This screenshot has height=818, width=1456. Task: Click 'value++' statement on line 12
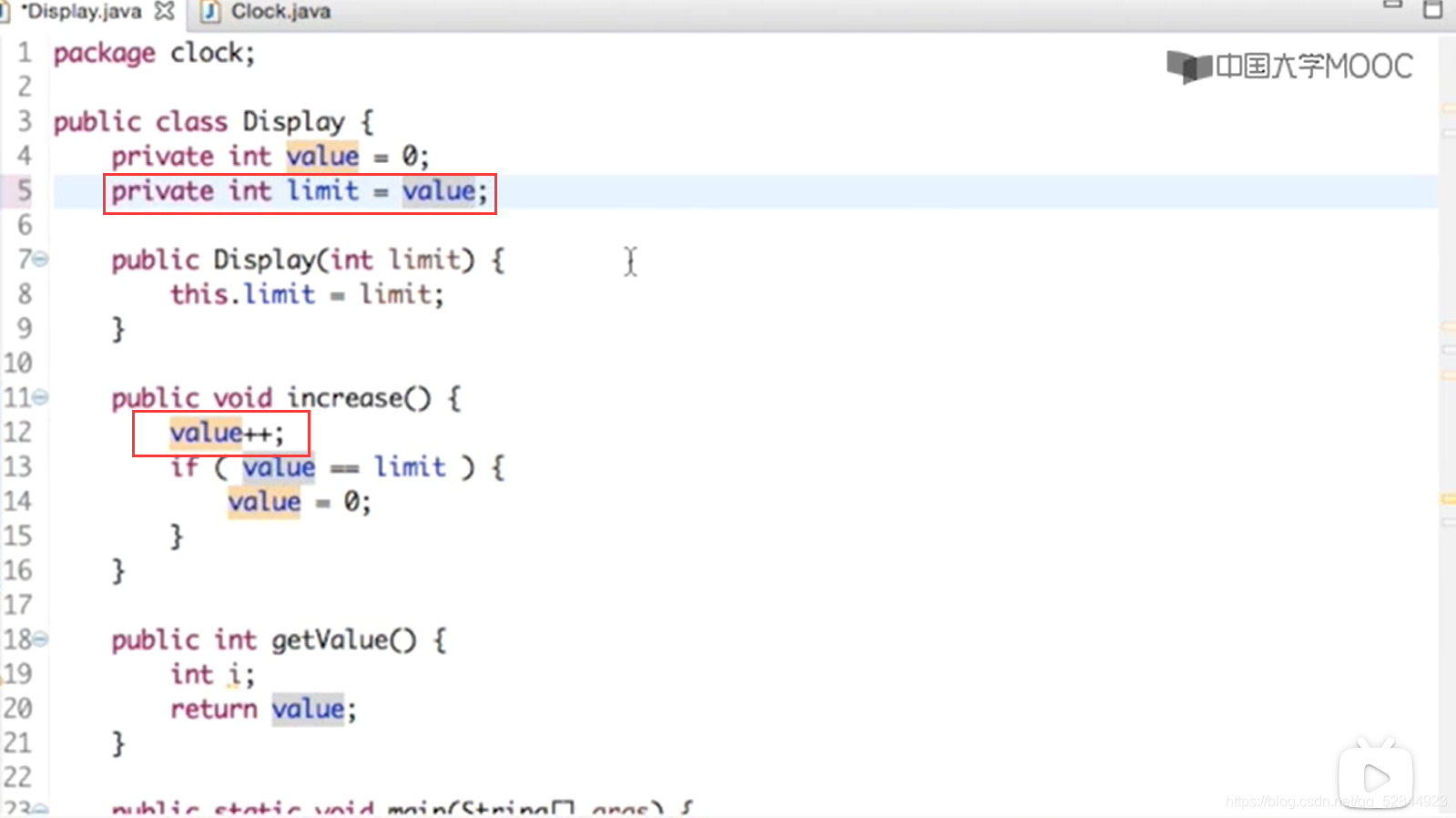click(x=227, y=433)
